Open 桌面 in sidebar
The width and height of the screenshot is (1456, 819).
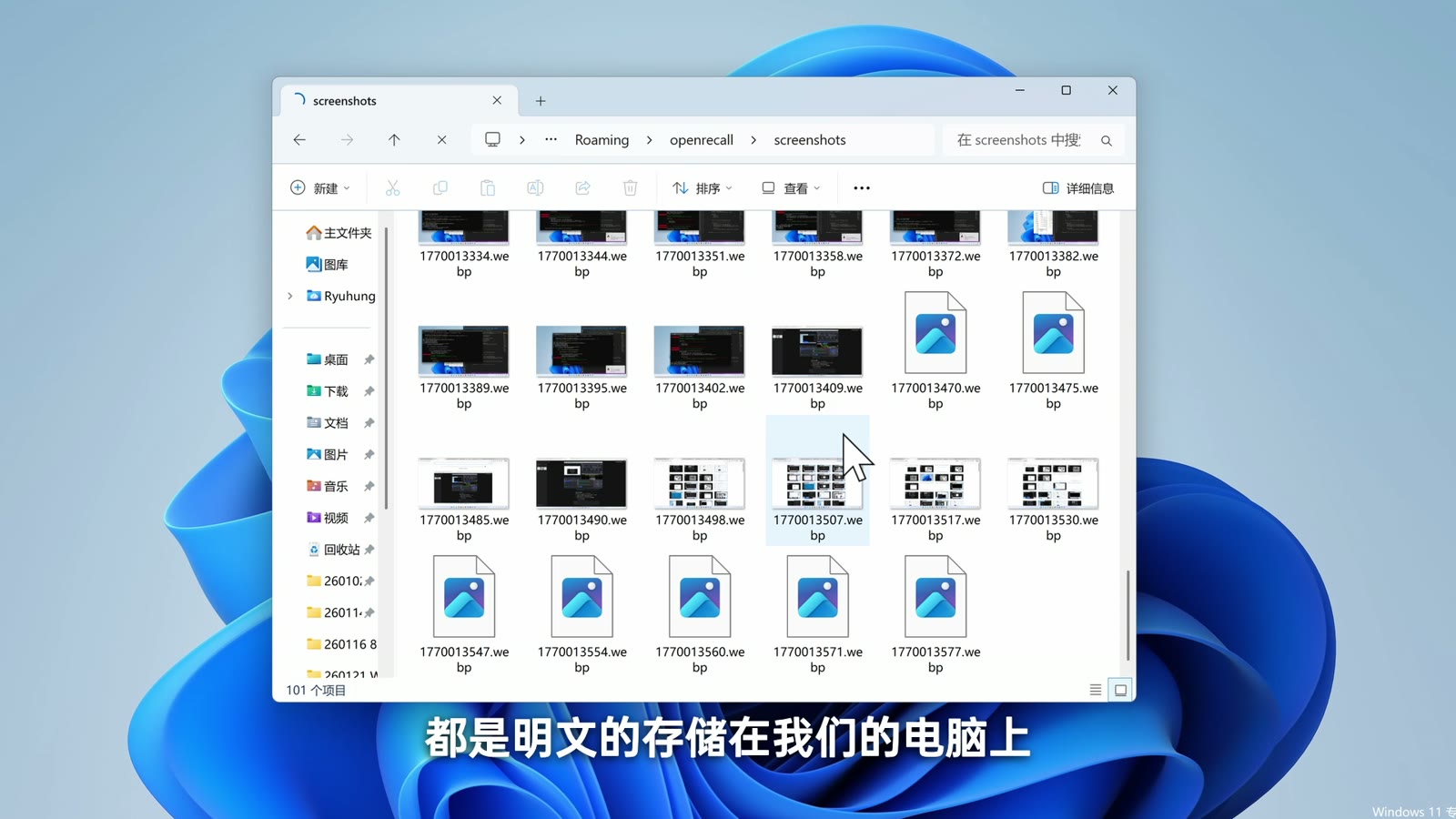coord(327,359)
